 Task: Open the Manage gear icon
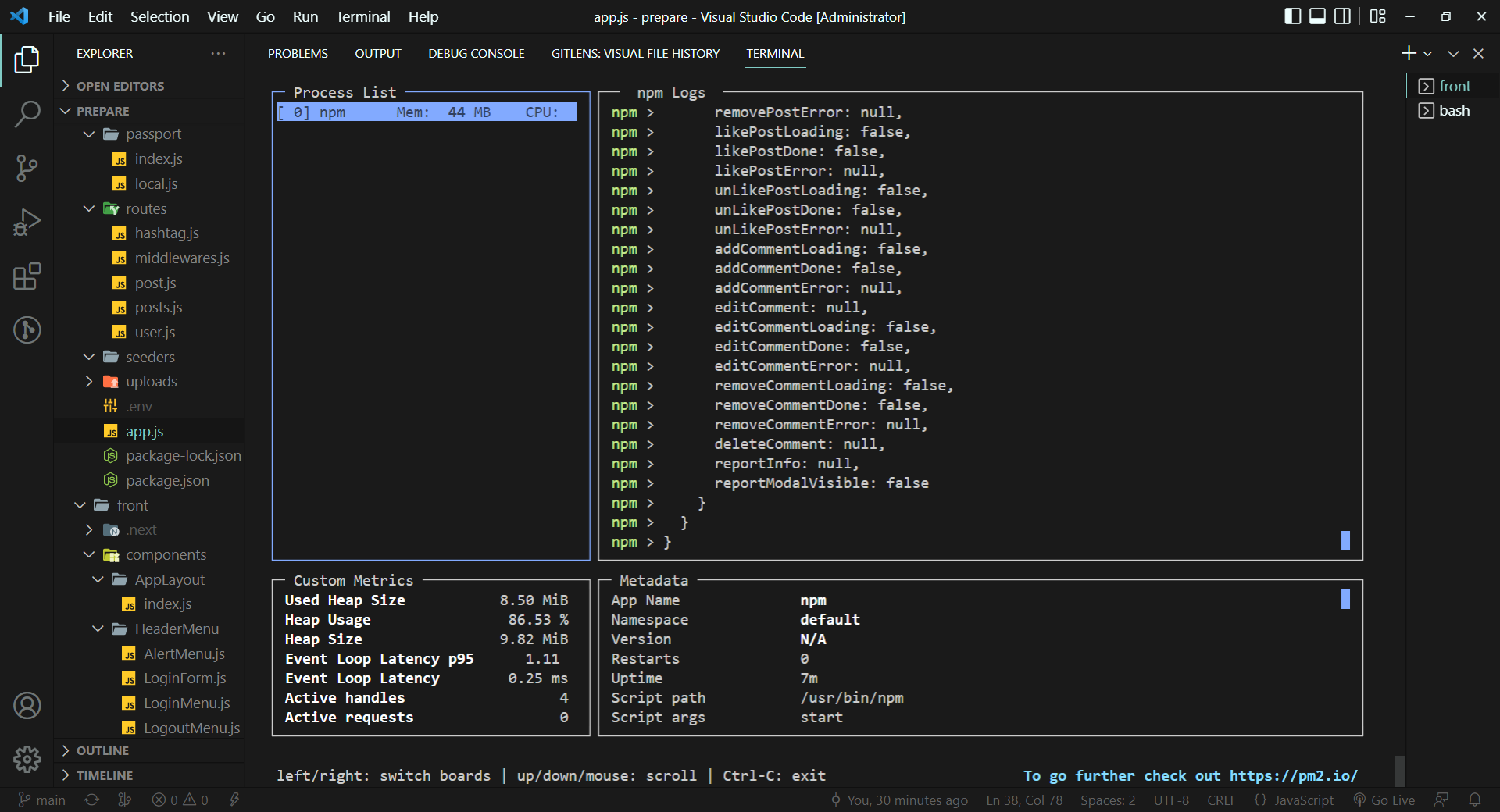point(27,758)
